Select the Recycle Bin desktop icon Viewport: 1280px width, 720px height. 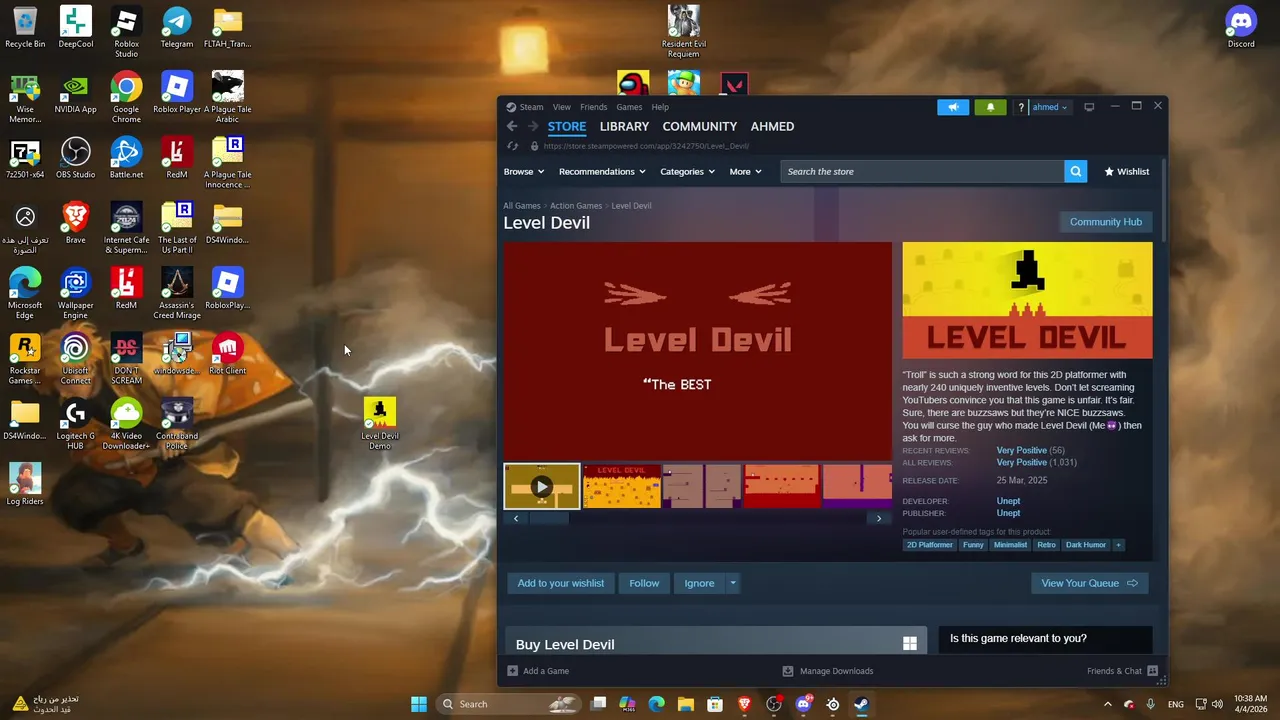click(x=25, y=27)
